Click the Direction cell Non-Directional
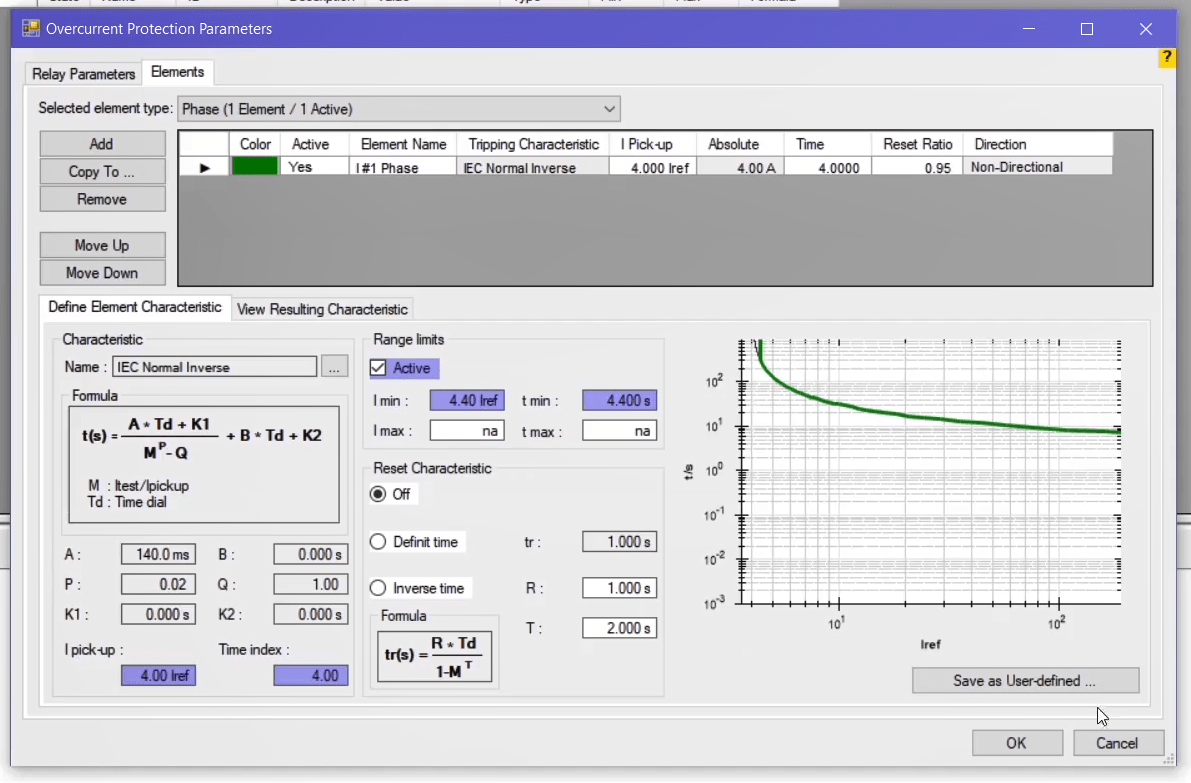The height and width of the screenshot is (783, 1191). [1037, 168]
